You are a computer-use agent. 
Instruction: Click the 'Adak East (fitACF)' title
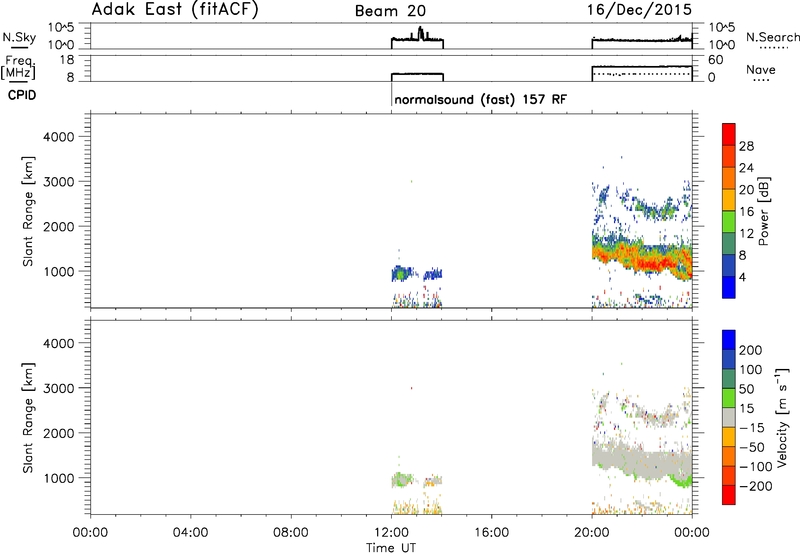[174, 10]
